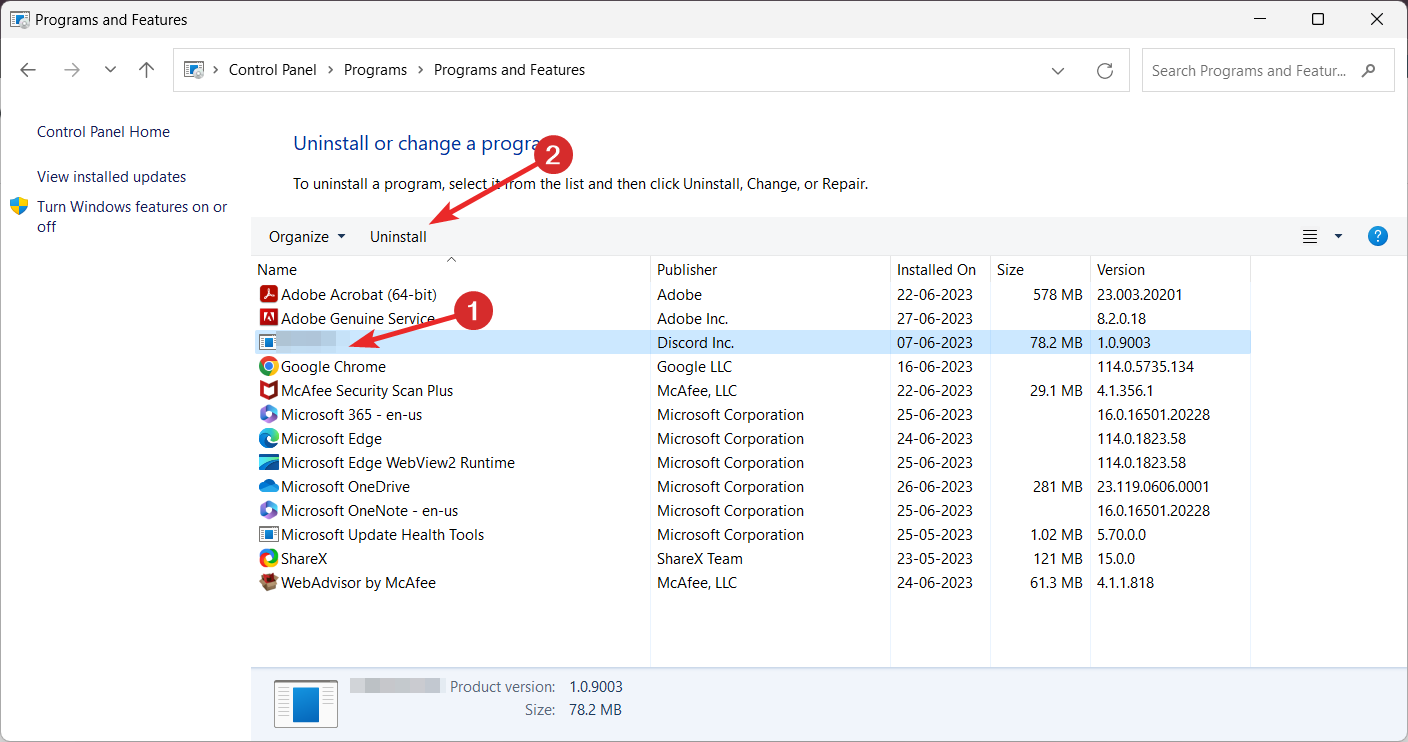Open the Organize dropdown menu

pyautogui.click(x=307, y=237)
